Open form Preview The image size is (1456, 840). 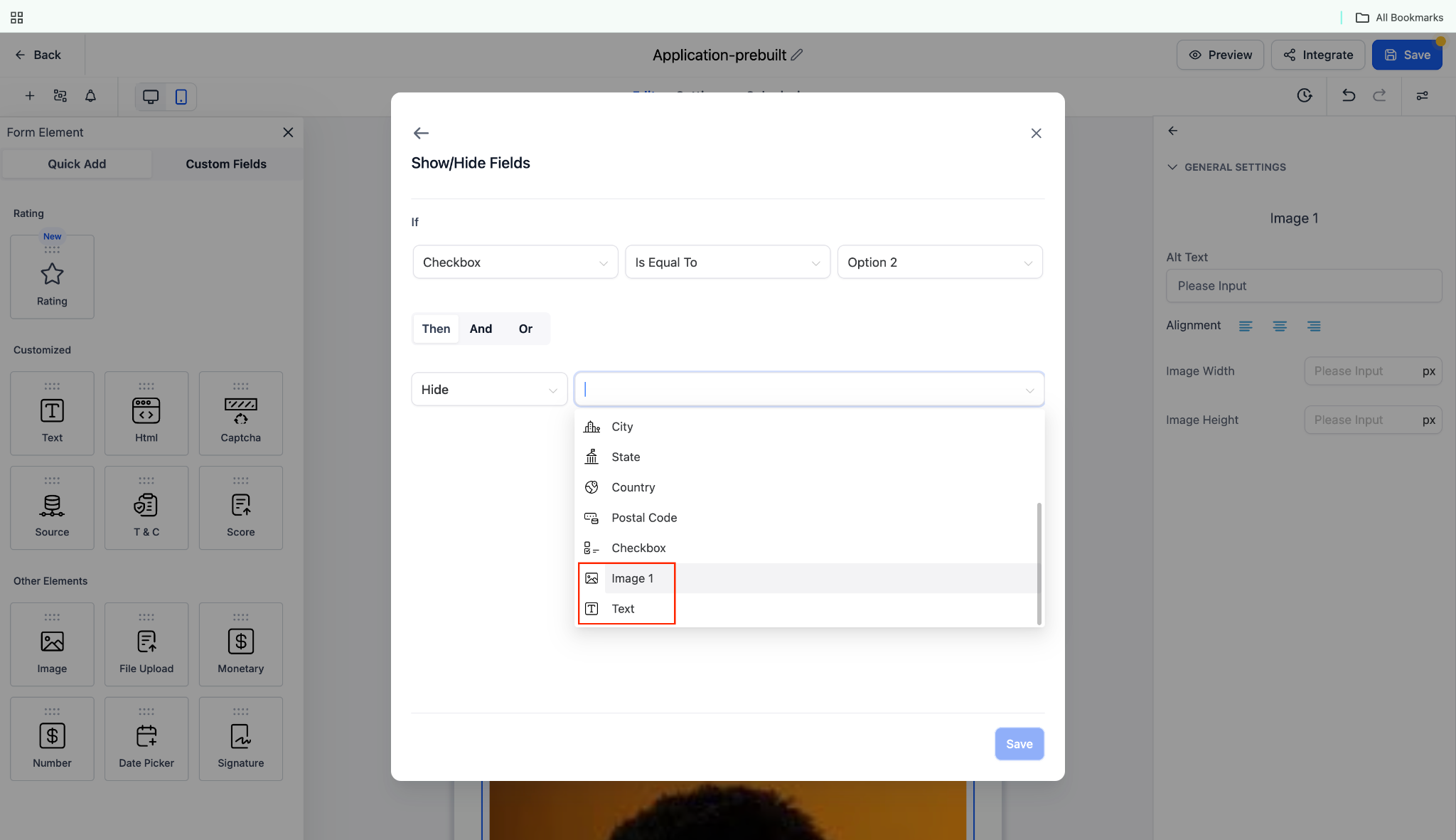(1220, 55)
